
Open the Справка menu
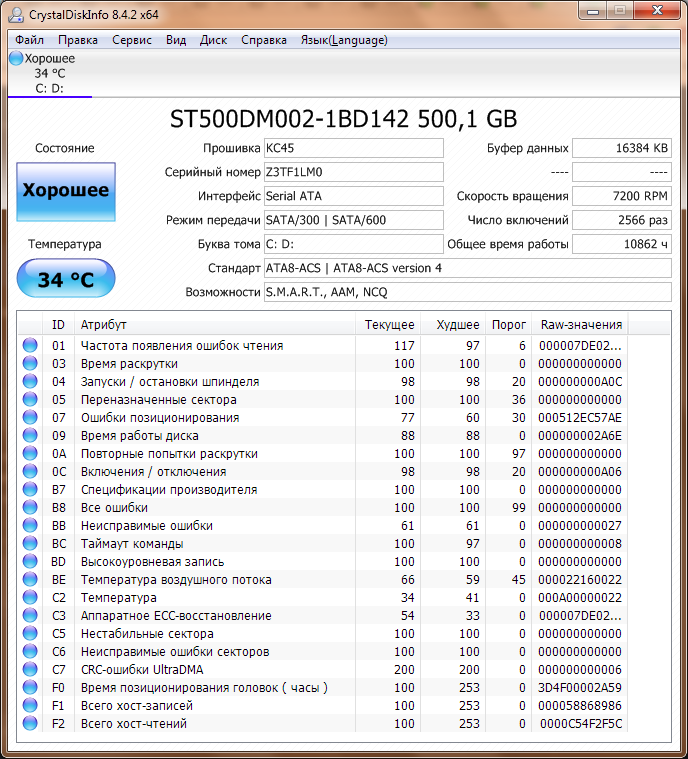264,40
